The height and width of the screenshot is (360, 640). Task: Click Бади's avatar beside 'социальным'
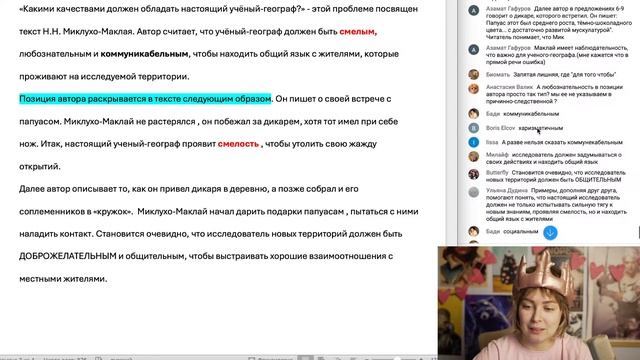[x=473, y=231]
